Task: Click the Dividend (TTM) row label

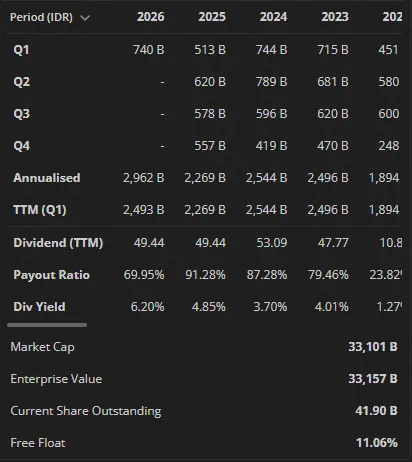Action: tap(58, 243)
